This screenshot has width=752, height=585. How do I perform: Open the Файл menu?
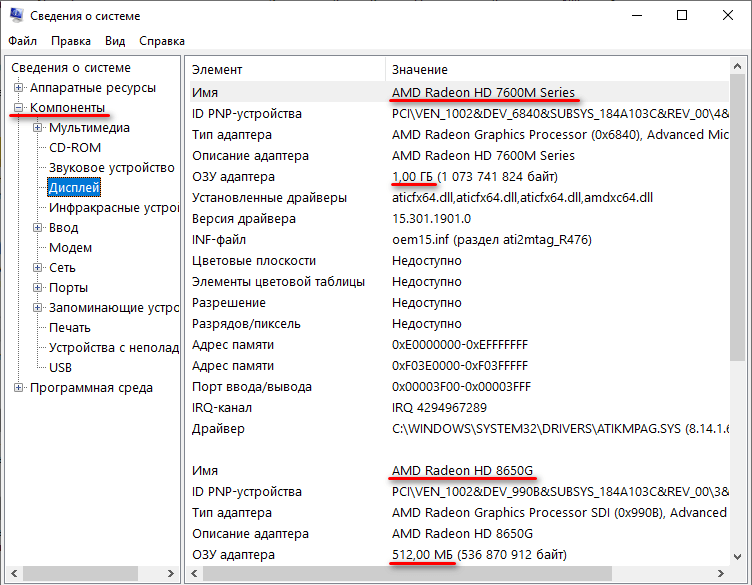[22, 41]
